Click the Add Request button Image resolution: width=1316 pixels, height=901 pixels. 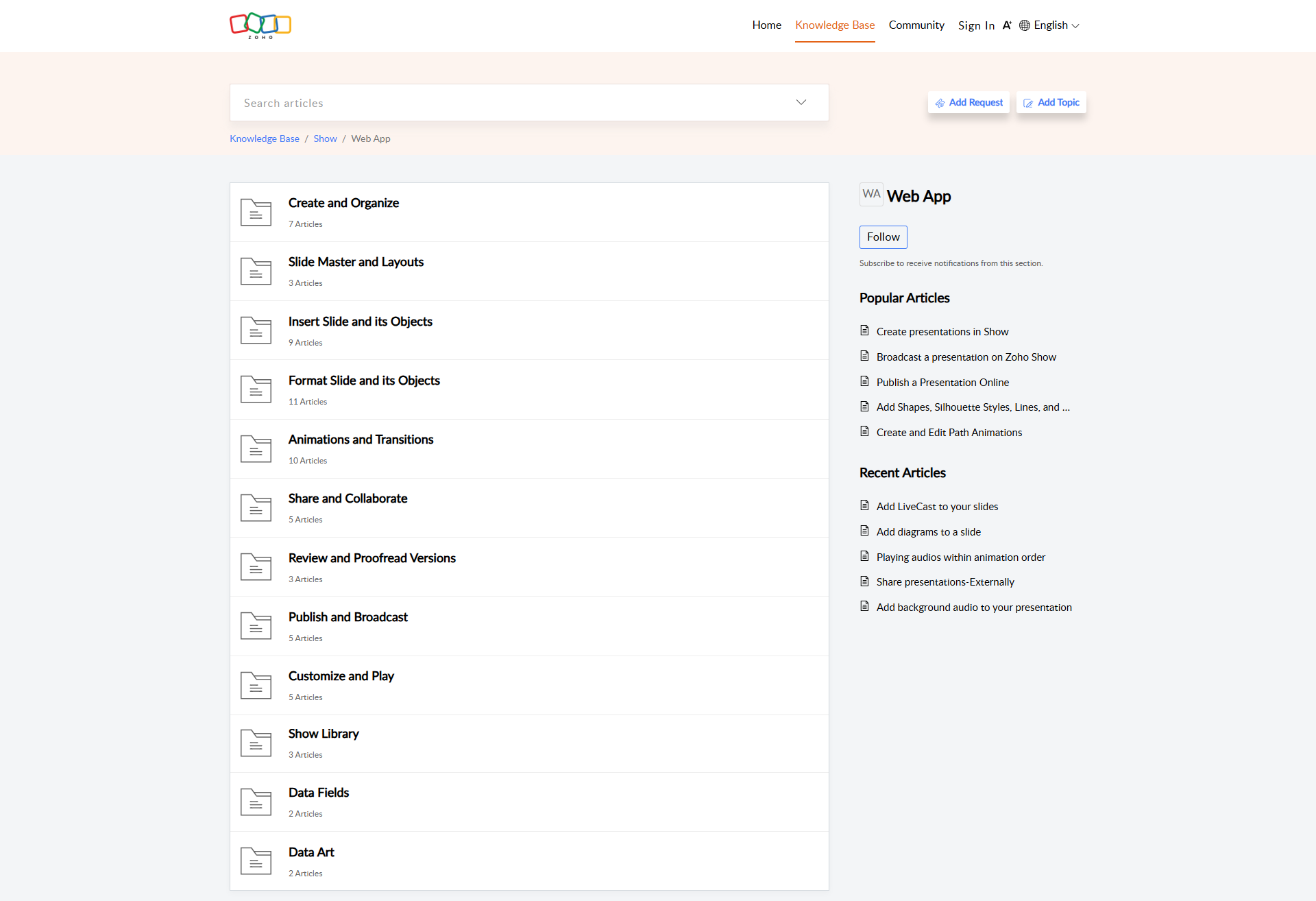pos(968,103)
